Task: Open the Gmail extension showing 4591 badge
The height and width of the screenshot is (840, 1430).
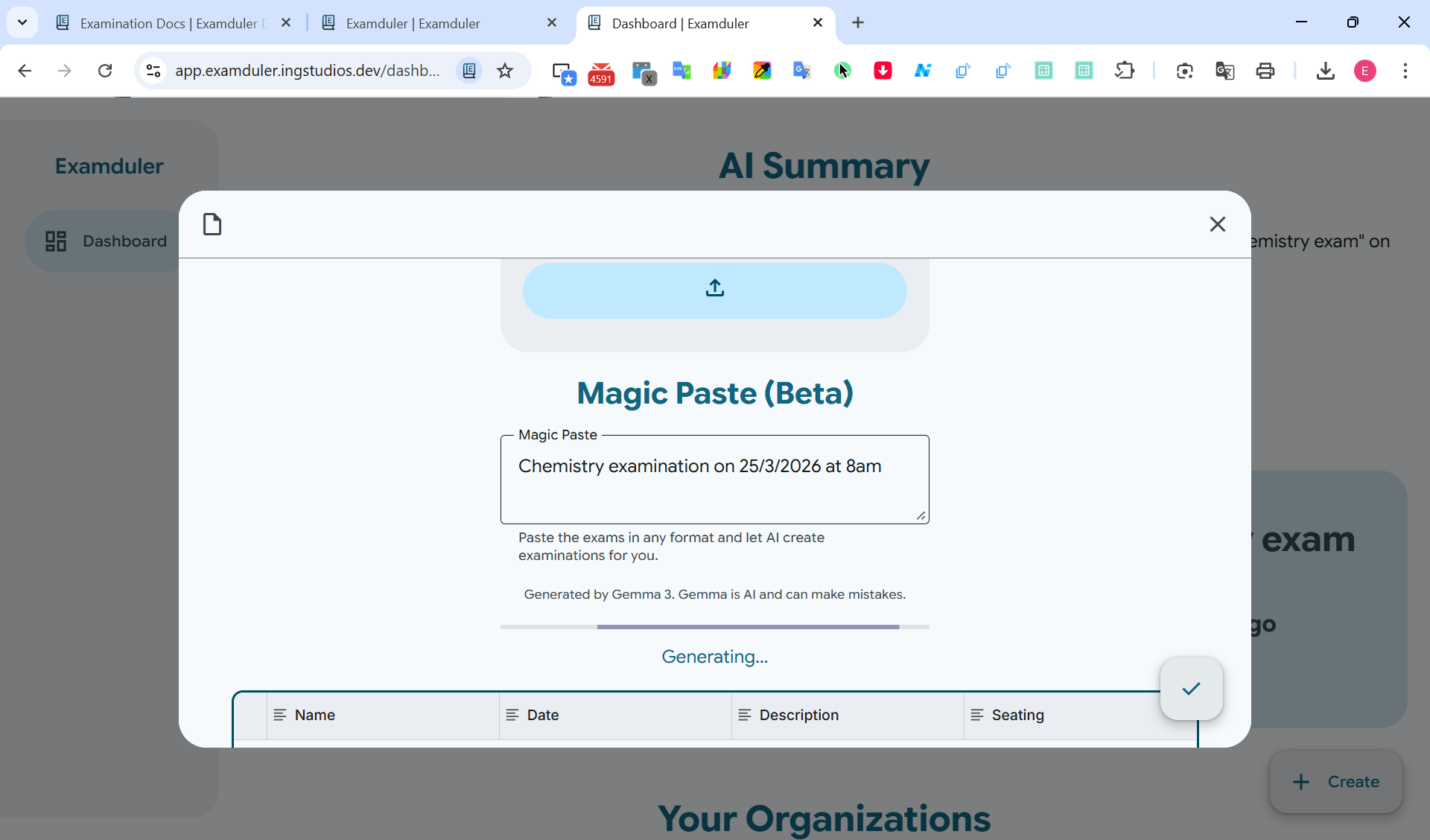Action: pyautogui.click(x=601, y=71)
